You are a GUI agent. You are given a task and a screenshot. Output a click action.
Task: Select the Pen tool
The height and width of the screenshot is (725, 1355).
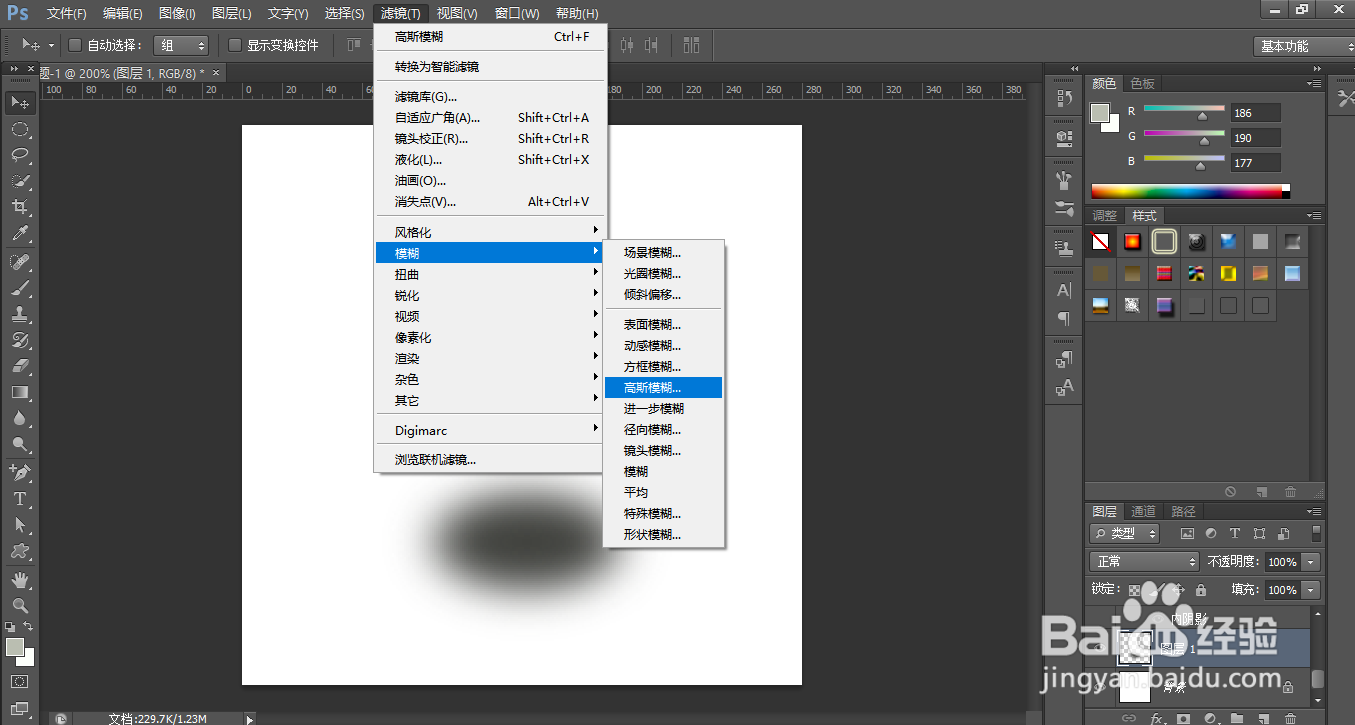click(20, 472)
